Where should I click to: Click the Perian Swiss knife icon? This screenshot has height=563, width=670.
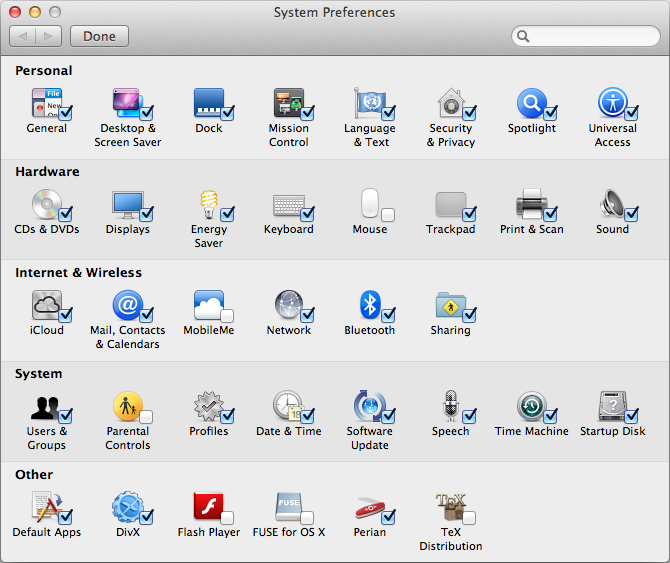pos(370,508)
